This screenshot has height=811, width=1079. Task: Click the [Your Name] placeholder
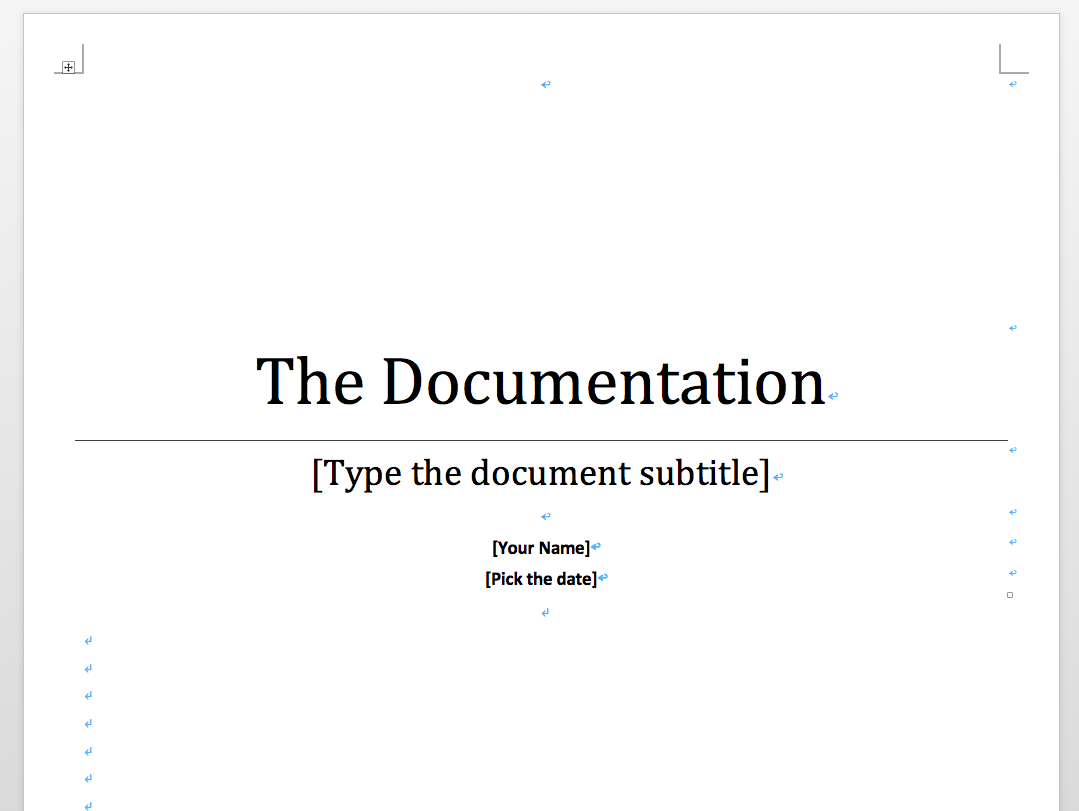pos(541,548)
